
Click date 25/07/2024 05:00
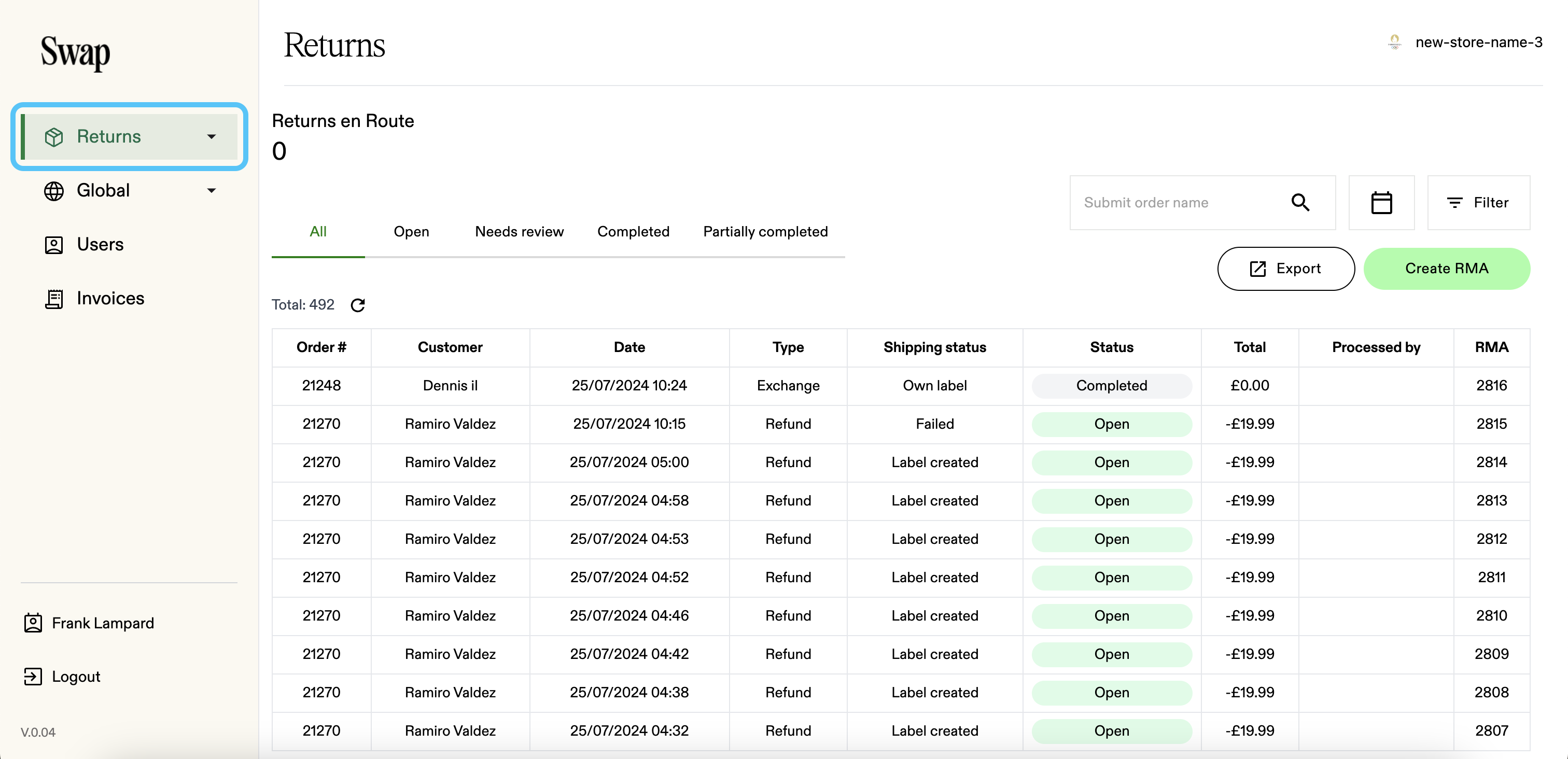(x=629, y=462)
